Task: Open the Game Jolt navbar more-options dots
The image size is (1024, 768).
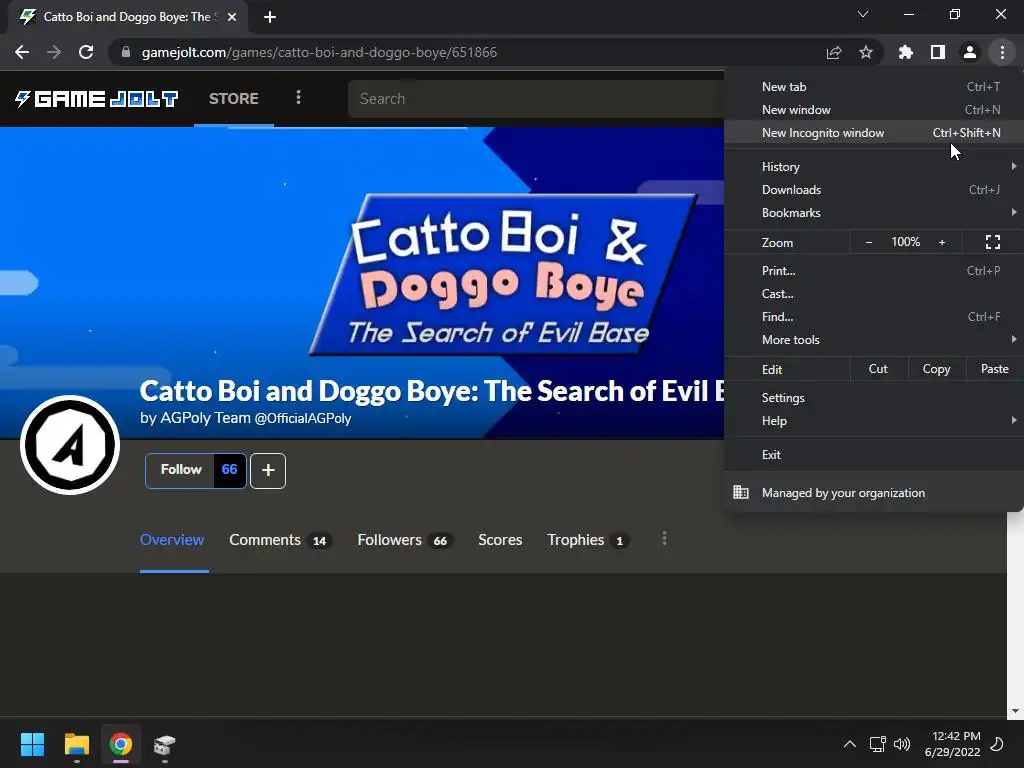Action: [298, 97]
